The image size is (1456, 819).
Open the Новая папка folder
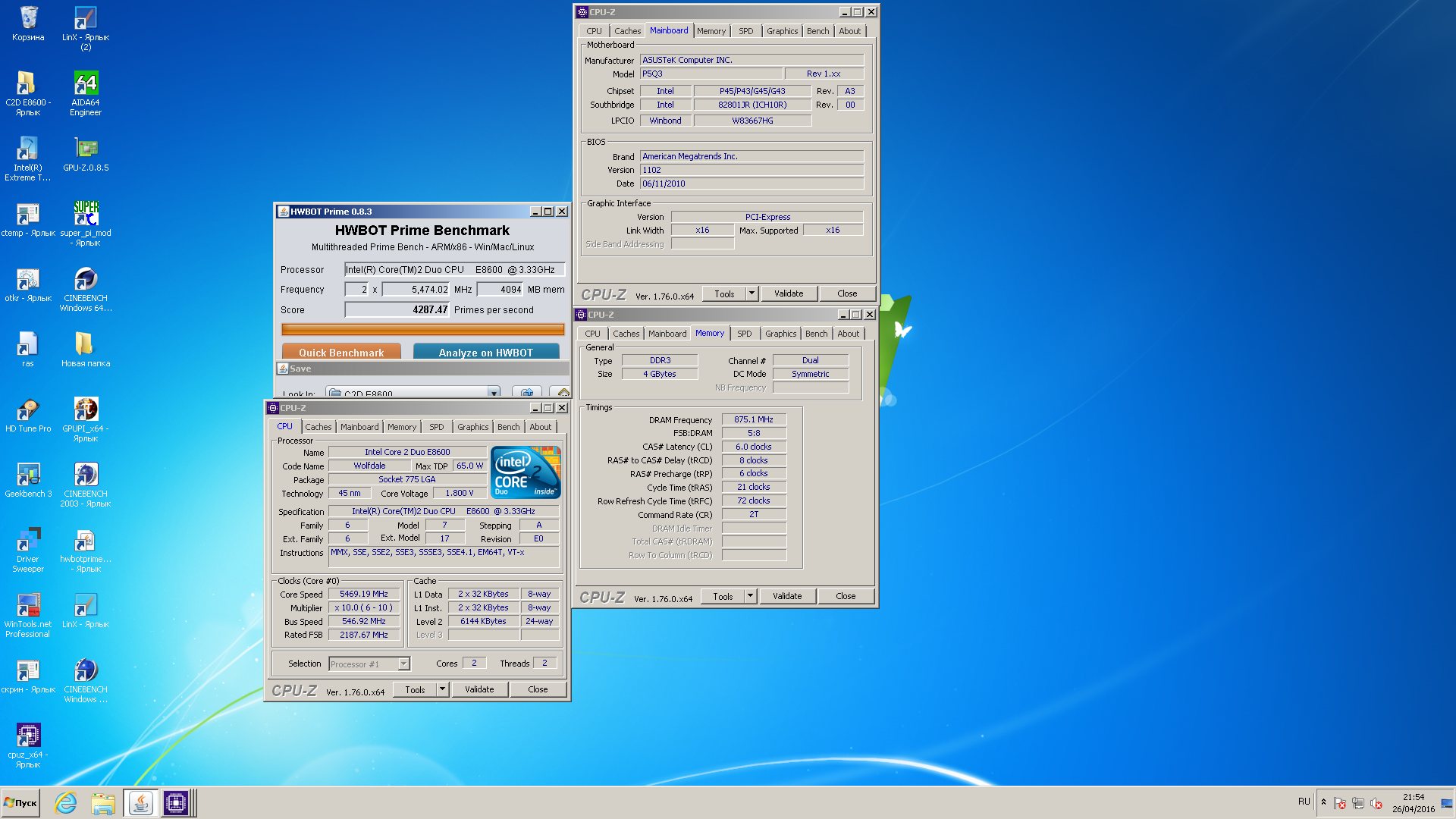pyautogui.click(x=86, y=349)
